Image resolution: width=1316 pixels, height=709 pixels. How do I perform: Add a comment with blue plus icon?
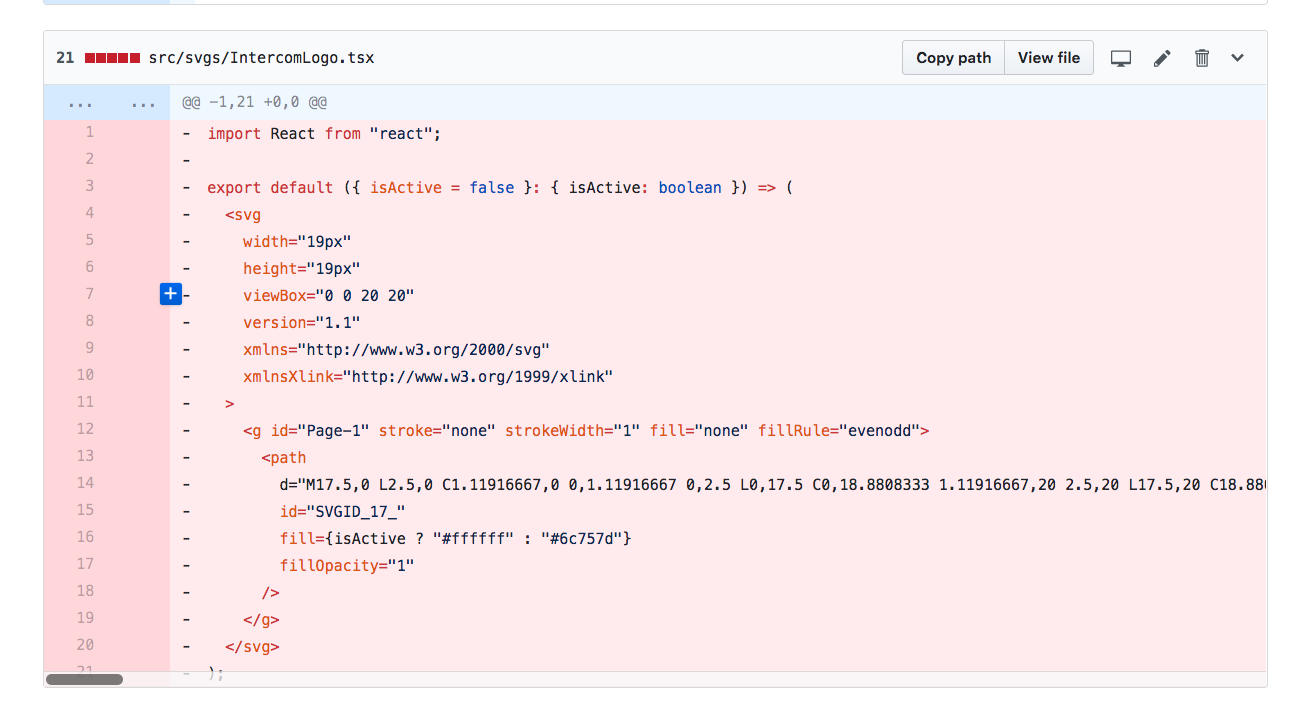171,294
